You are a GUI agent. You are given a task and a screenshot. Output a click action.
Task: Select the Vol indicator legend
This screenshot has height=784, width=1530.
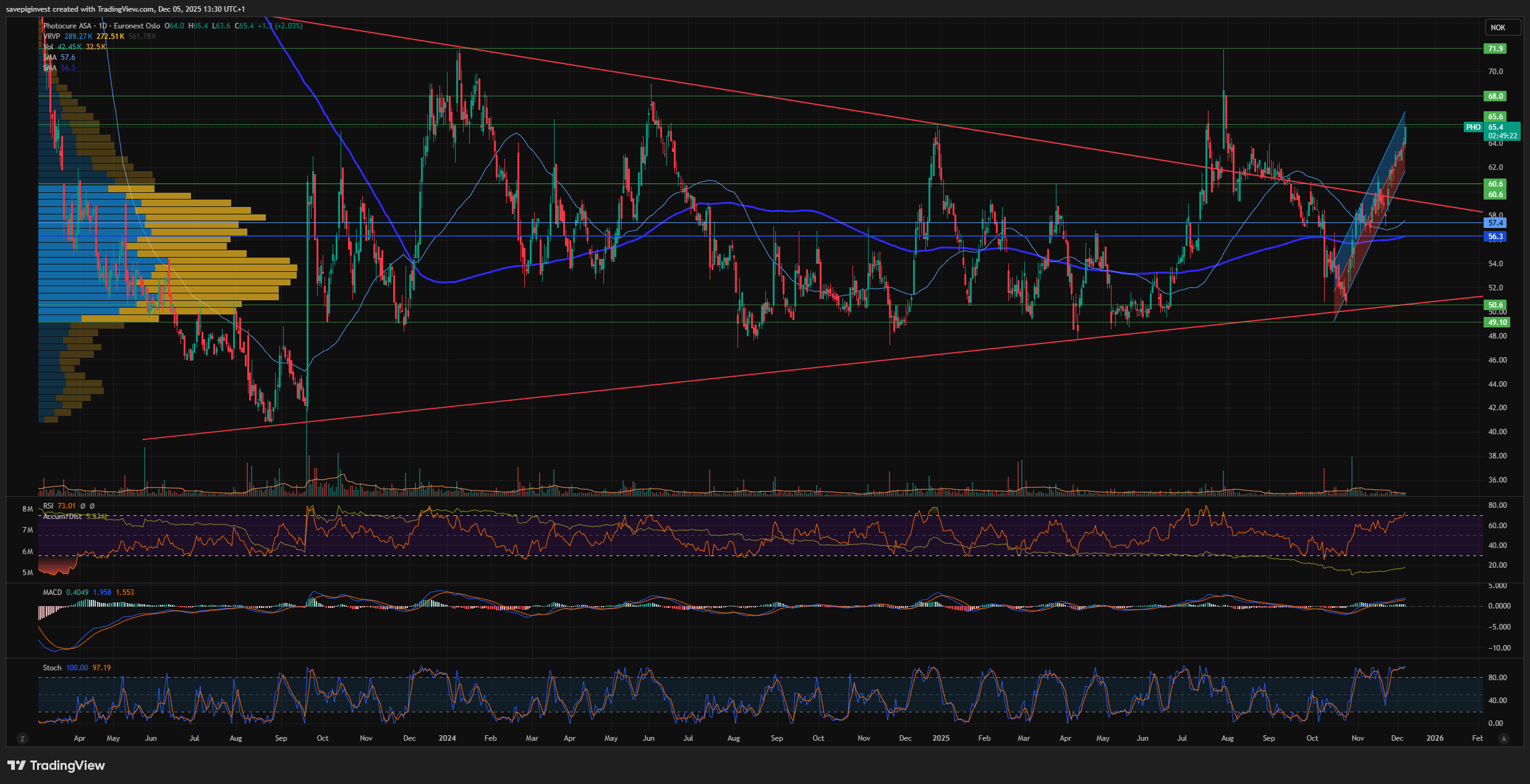pyautogui.click(x=49, y=47)
